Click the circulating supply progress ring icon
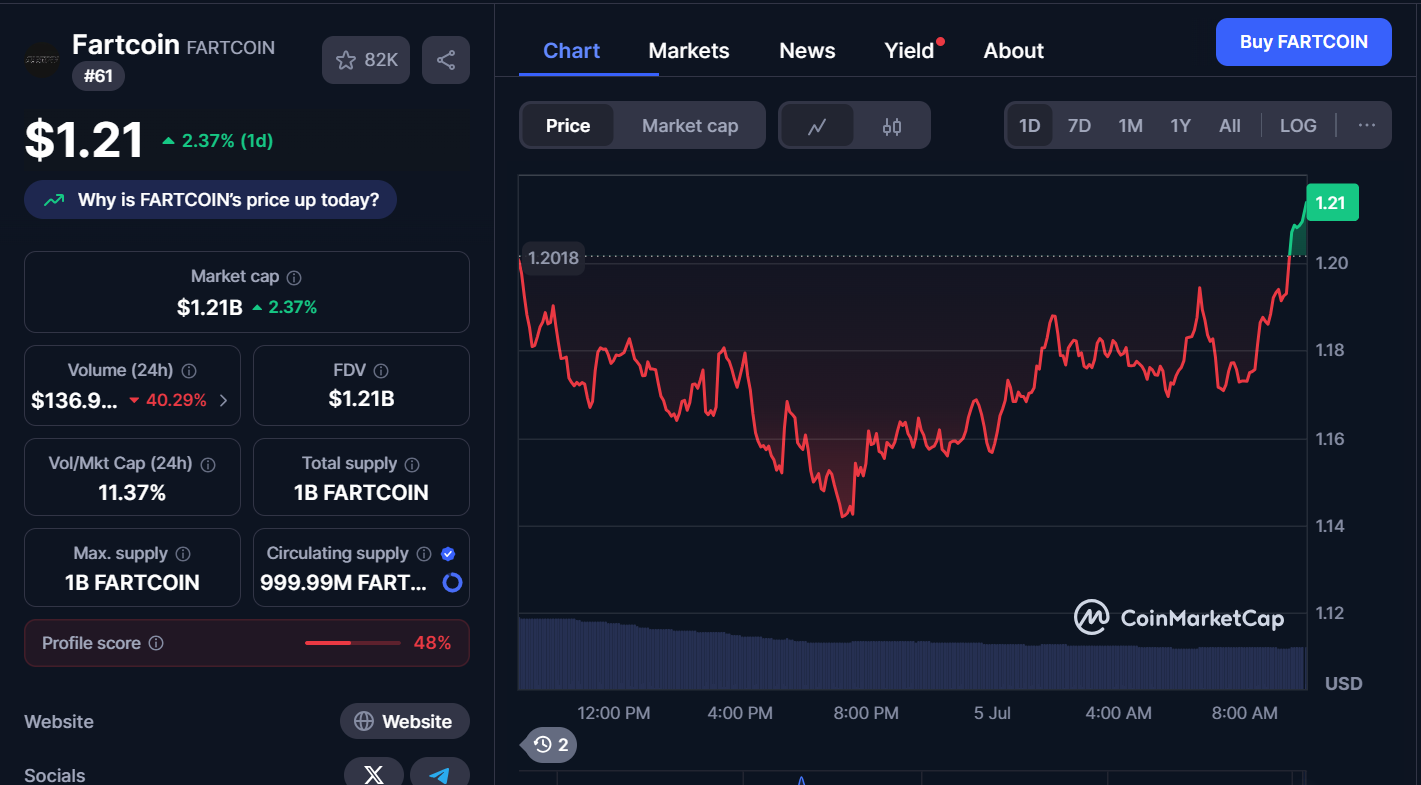The image size is (1421, 785). tap(452, 582)
